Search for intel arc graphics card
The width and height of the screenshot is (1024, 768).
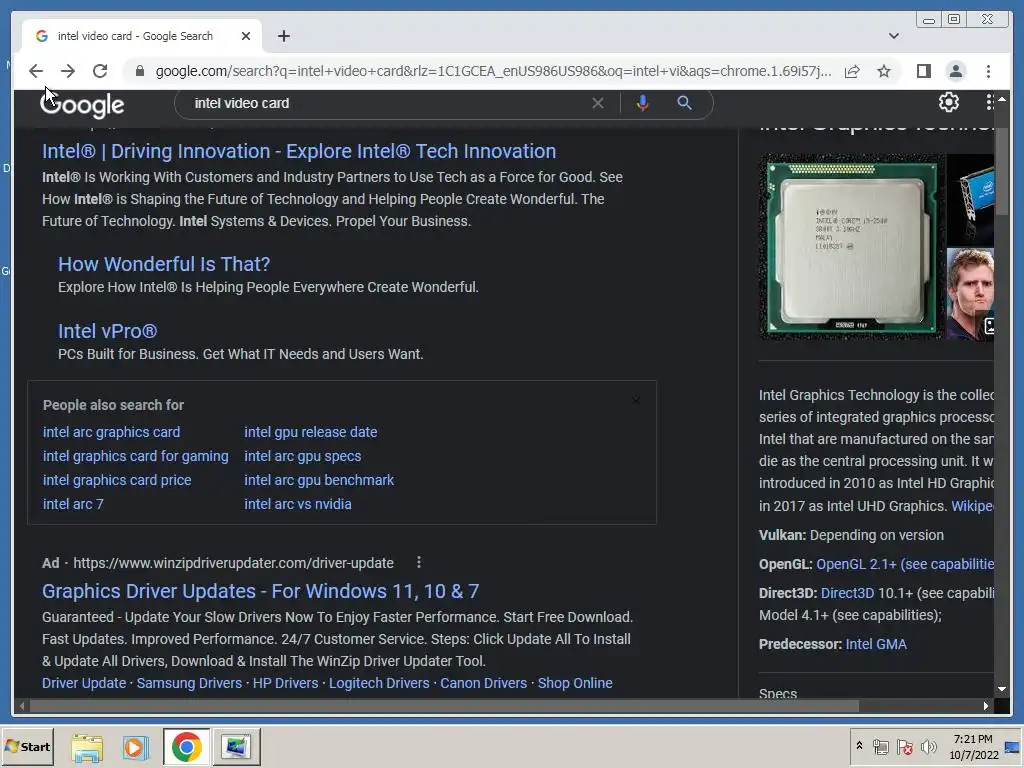point(112,432)
